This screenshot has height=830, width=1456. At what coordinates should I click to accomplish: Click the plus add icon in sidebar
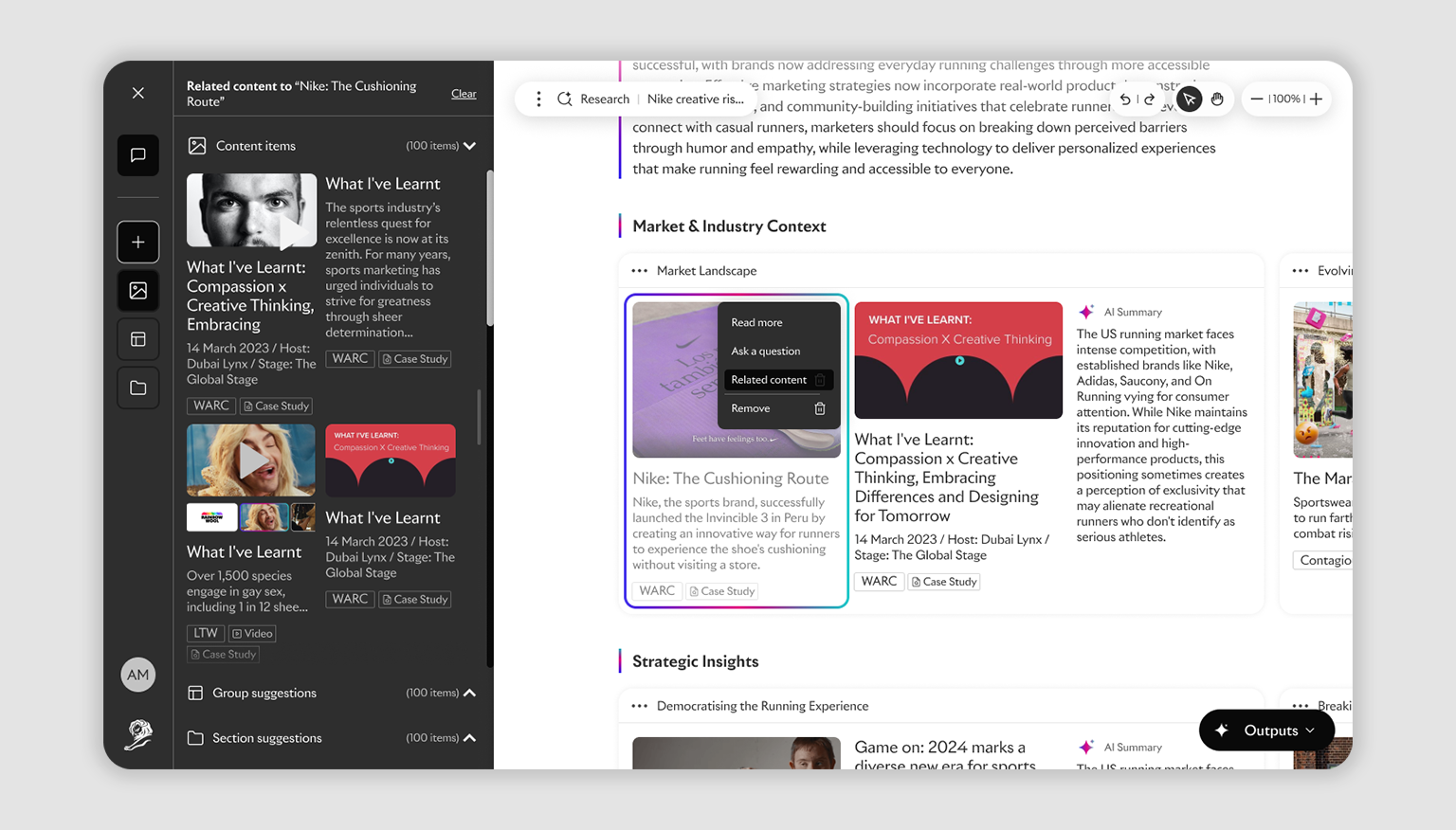coord(138,243)
